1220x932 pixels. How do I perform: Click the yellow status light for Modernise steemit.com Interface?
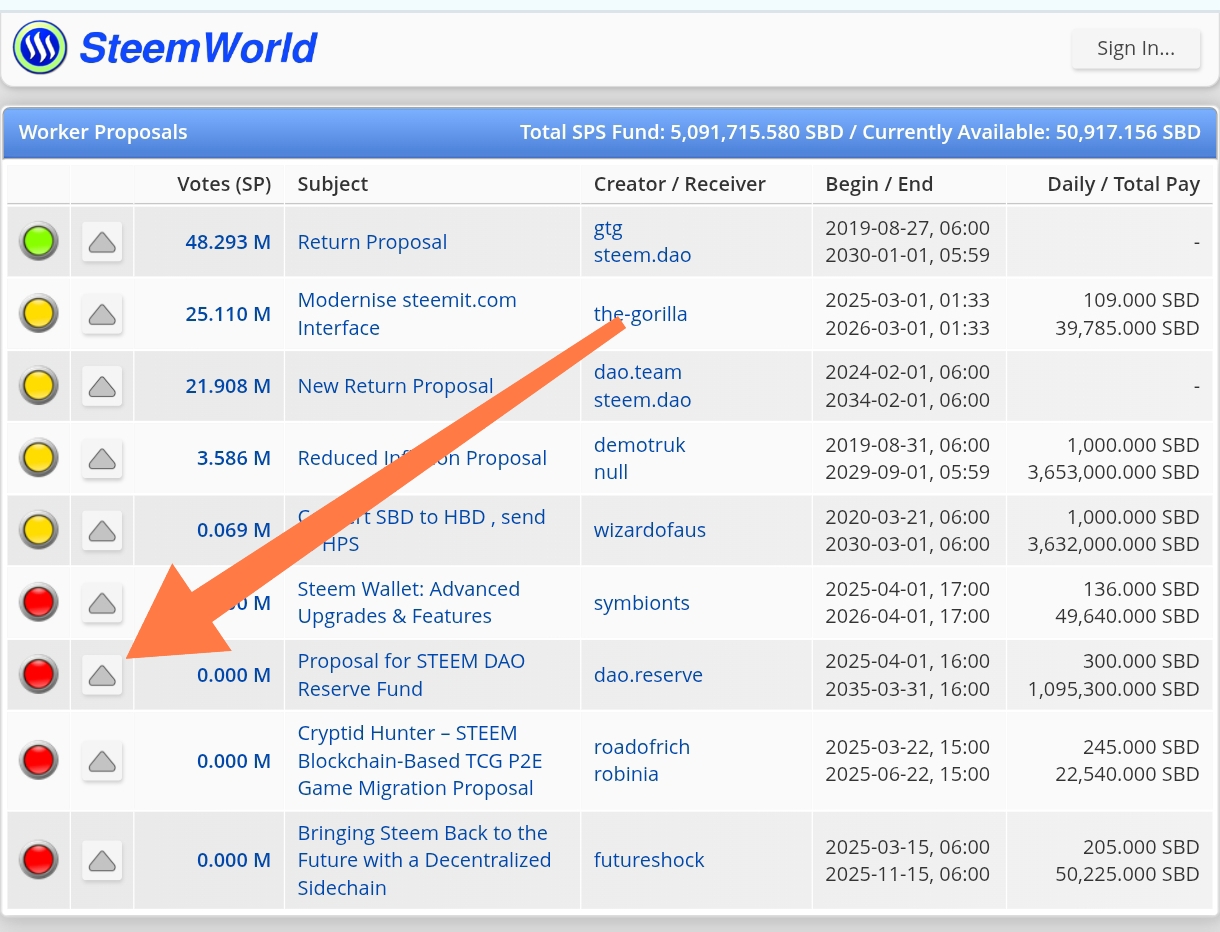39,314
